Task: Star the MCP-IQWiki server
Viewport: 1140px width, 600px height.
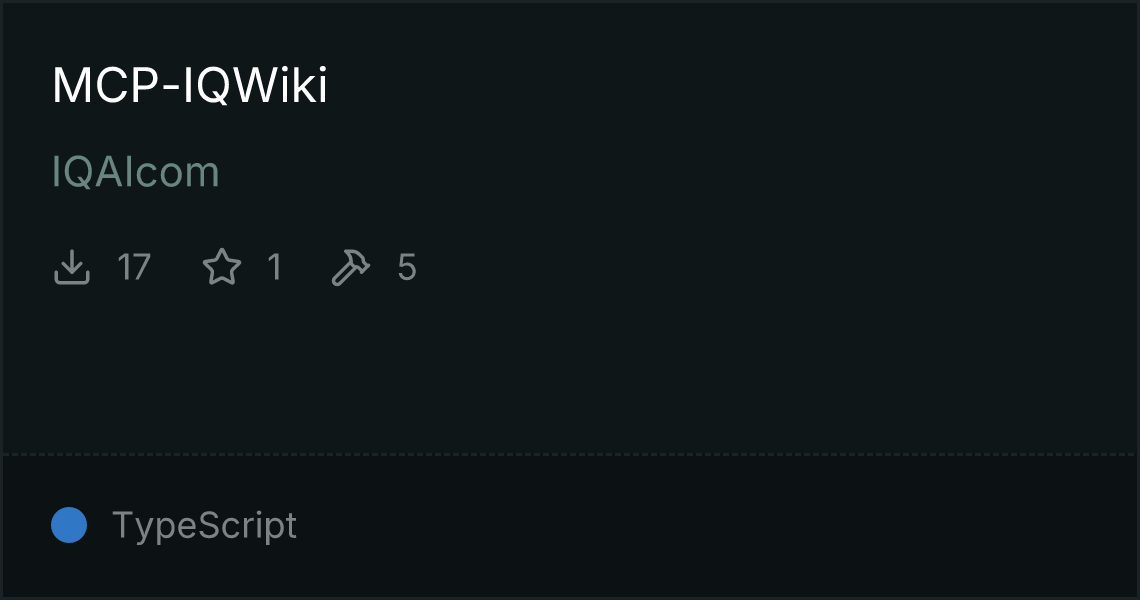Action: [x=222, y=267]
